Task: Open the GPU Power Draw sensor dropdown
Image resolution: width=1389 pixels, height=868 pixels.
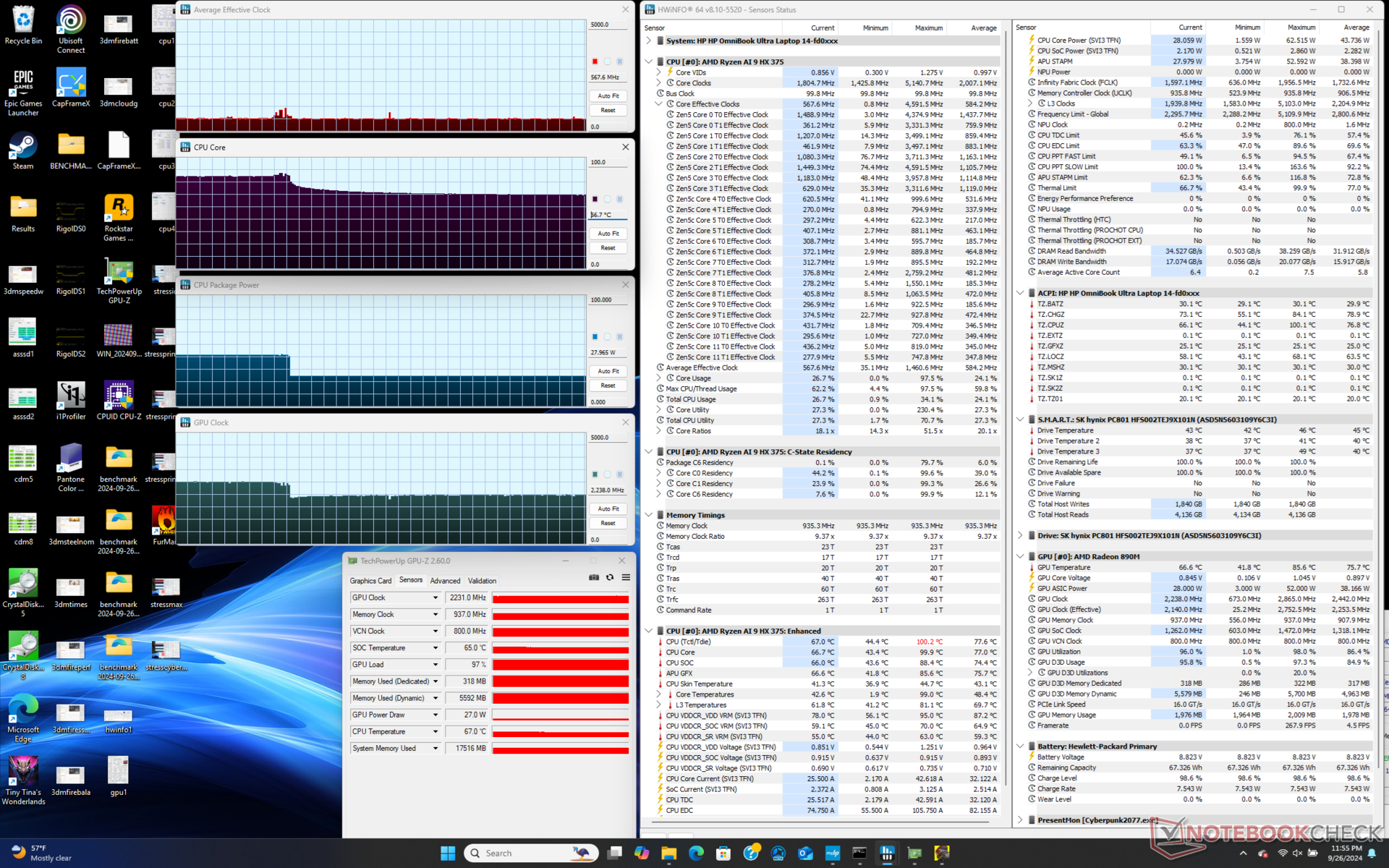Action: click(436, 715)
